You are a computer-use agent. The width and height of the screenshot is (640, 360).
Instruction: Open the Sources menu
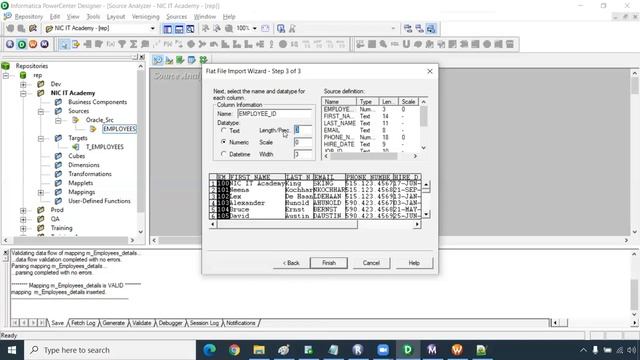point(176,17)
